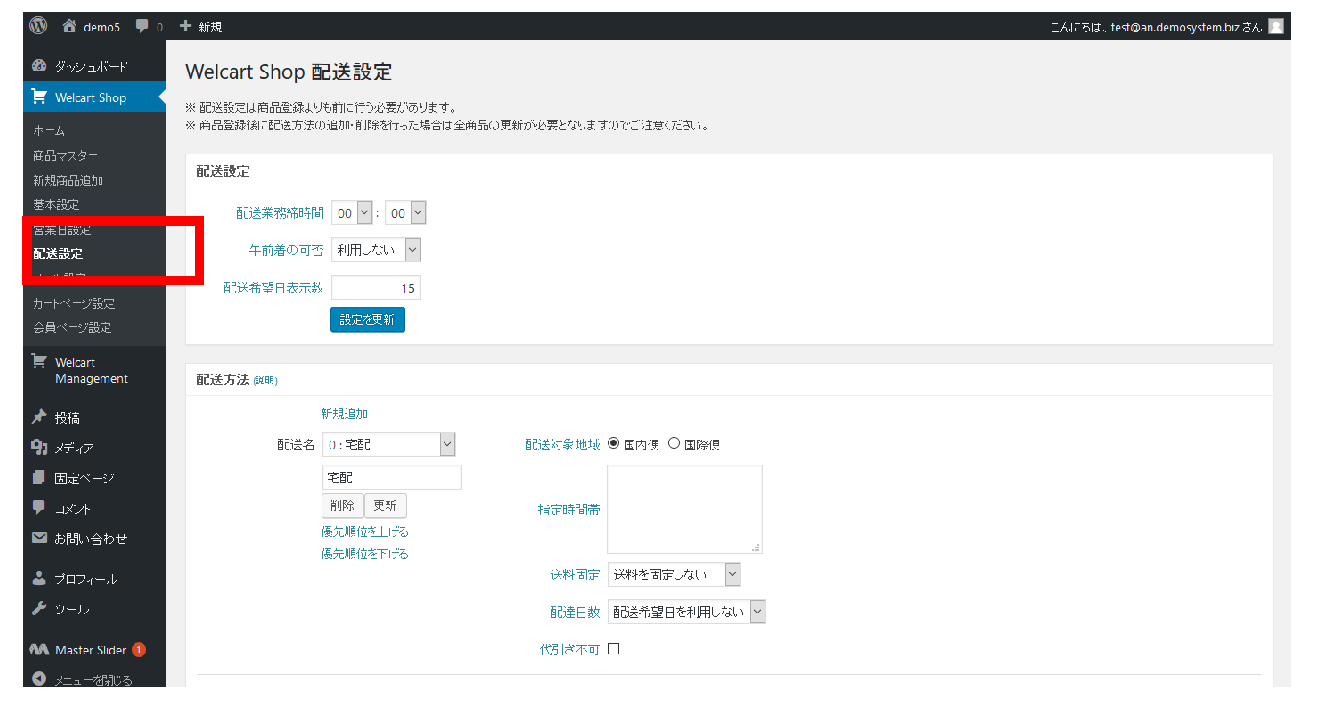Expand the 配達日数 dropdown
The height and width of the screenshot is (707, 1329).
[688, 611]
